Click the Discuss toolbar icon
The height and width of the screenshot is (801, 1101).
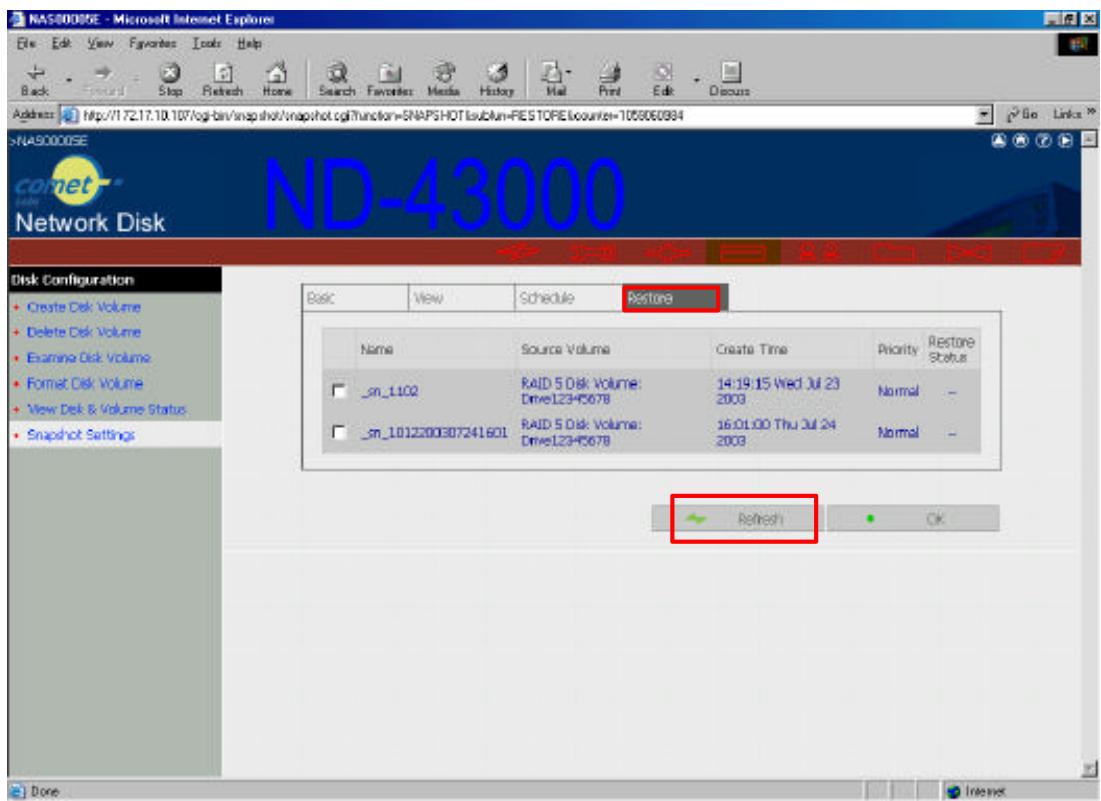[x=730, y=79]
